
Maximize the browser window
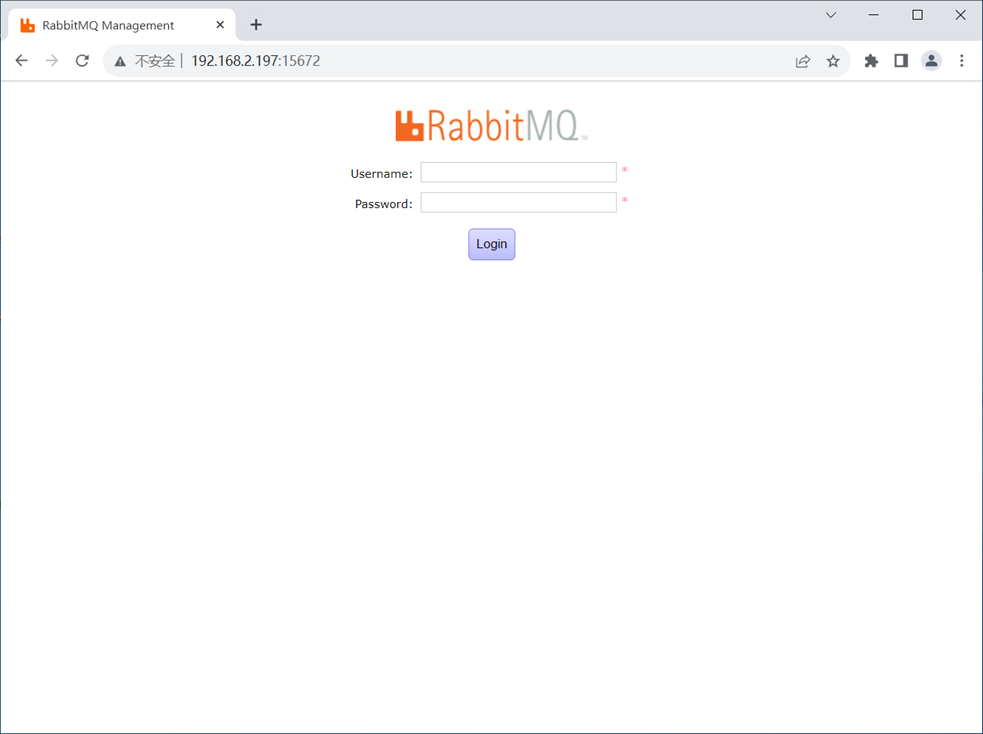click(x=917, y=15)
